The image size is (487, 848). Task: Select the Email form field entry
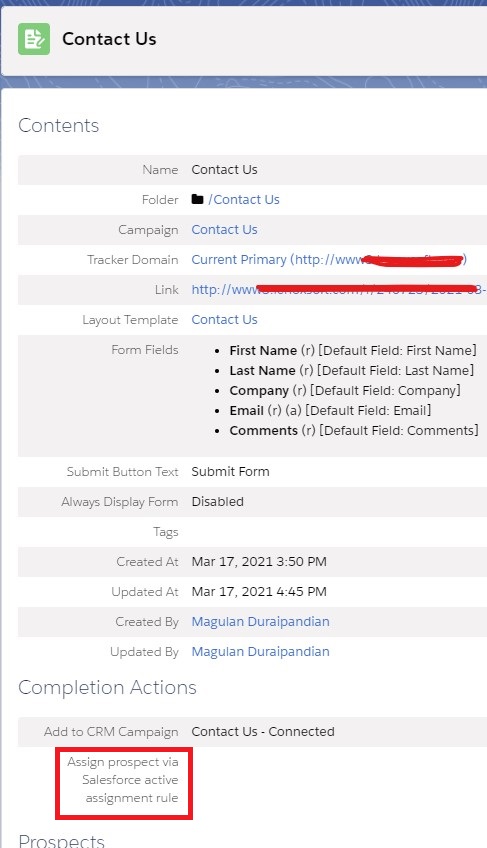coord(330,410)
